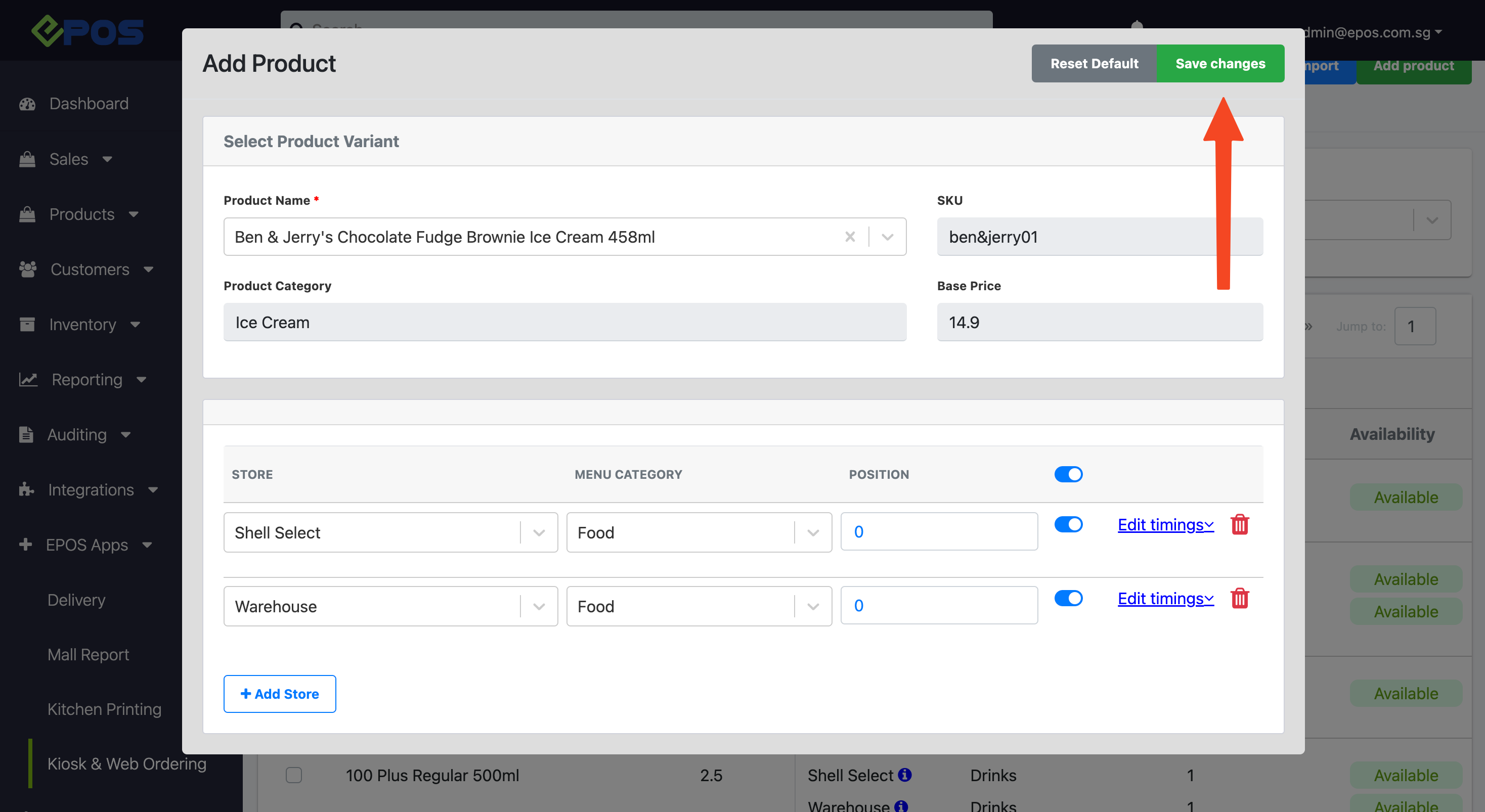Select the Inventory archive box icon
The width and height of the screenshot is (1485, 812).
coord(27,325)
